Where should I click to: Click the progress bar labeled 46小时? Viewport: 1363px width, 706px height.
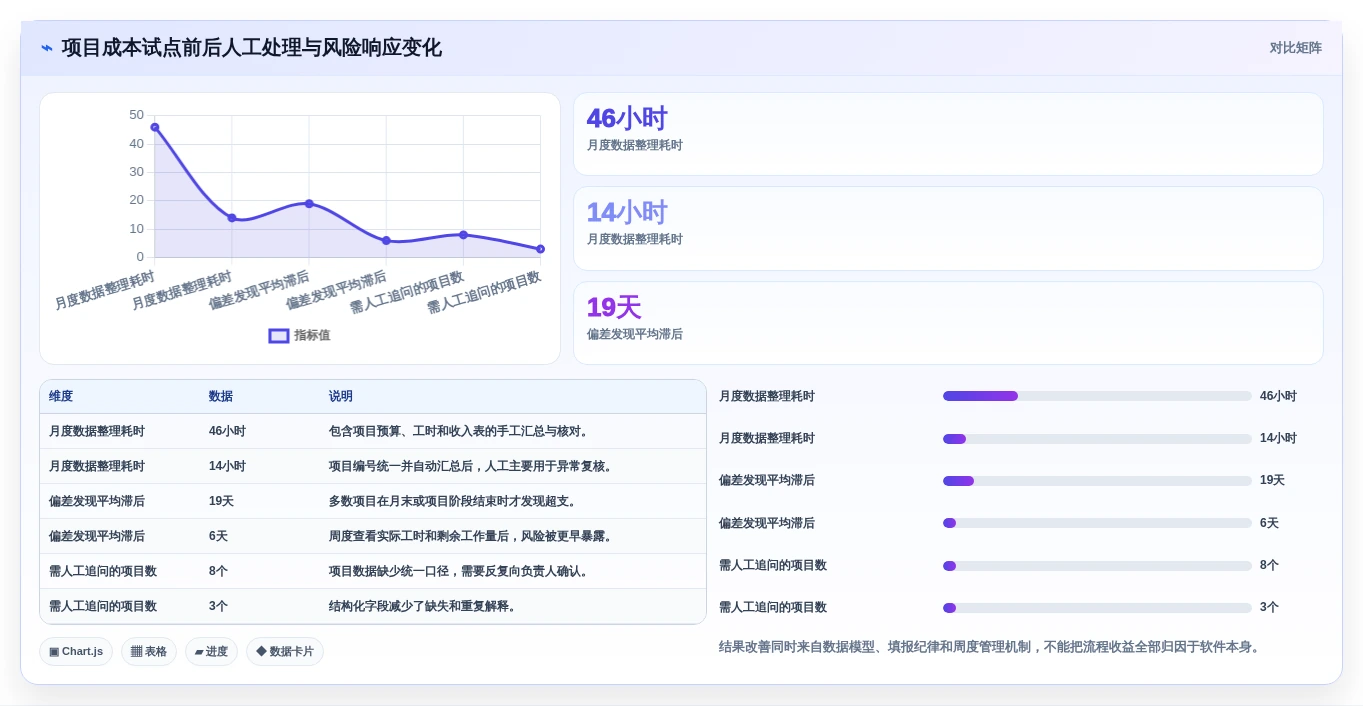point(1097,397)
